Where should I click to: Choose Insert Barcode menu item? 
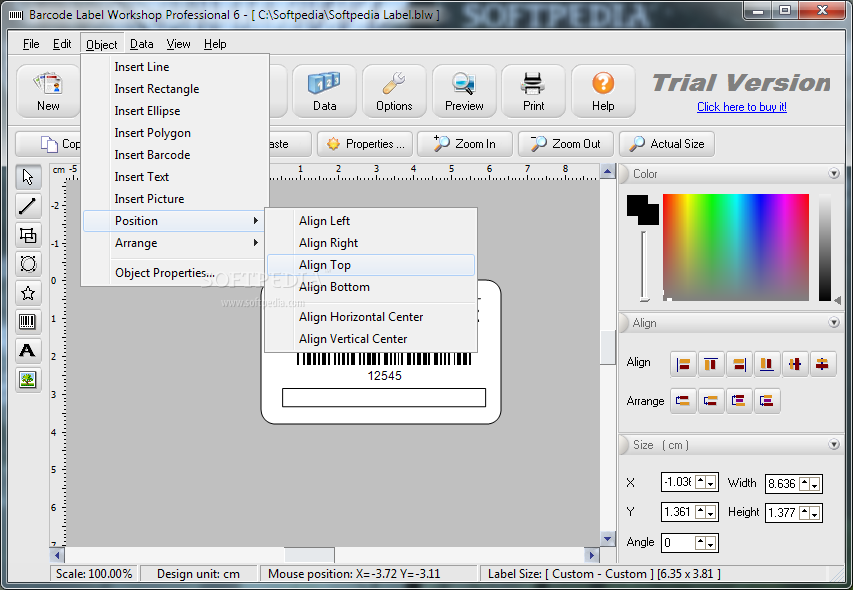click(x=174, y=155)
